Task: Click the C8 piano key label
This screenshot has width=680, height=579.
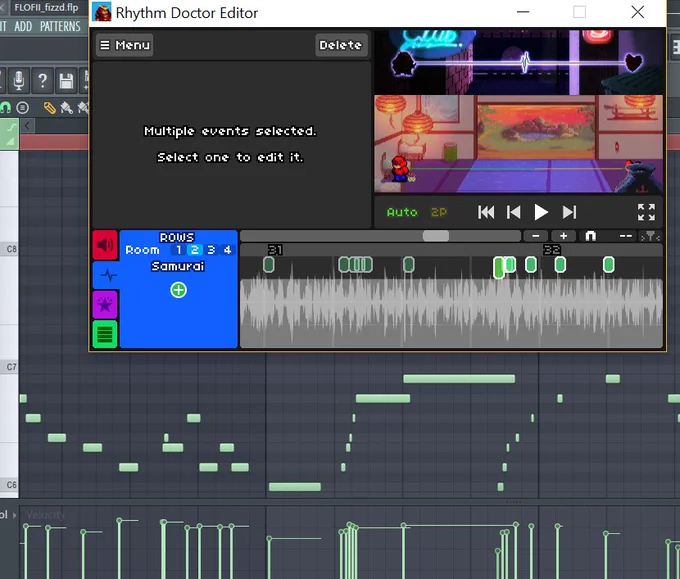Action: click(11, 249)
